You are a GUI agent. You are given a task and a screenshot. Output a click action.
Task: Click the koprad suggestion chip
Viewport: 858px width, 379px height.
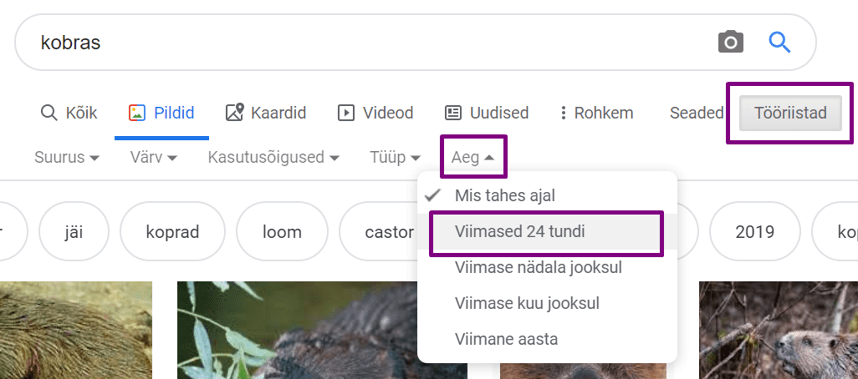point(172,232)
